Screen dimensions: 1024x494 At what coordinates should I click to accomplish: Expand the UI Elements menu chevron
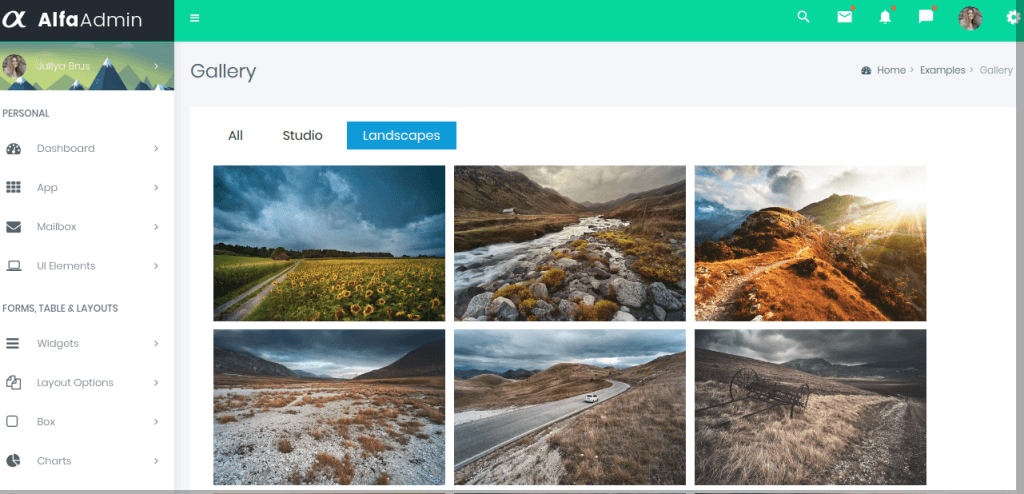coord(156,266)
